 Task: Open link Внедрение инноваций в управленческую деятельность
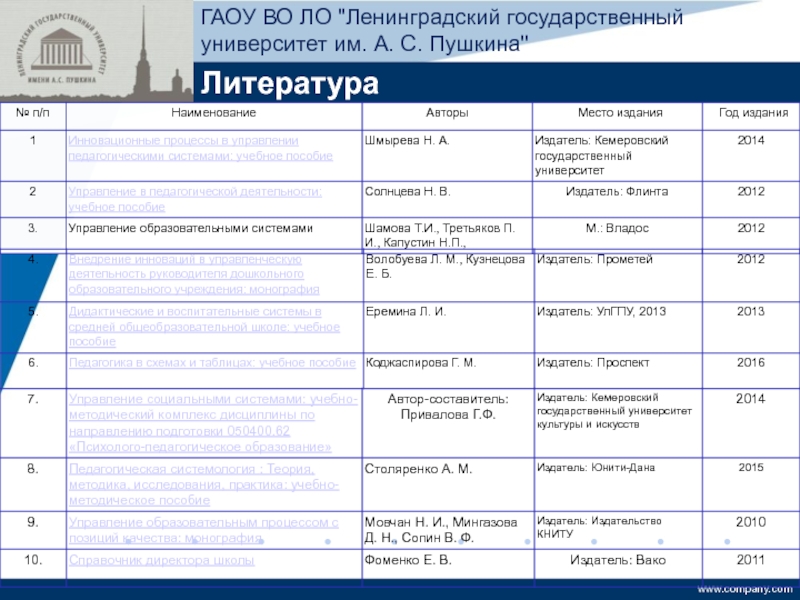(x=194, y=274)
